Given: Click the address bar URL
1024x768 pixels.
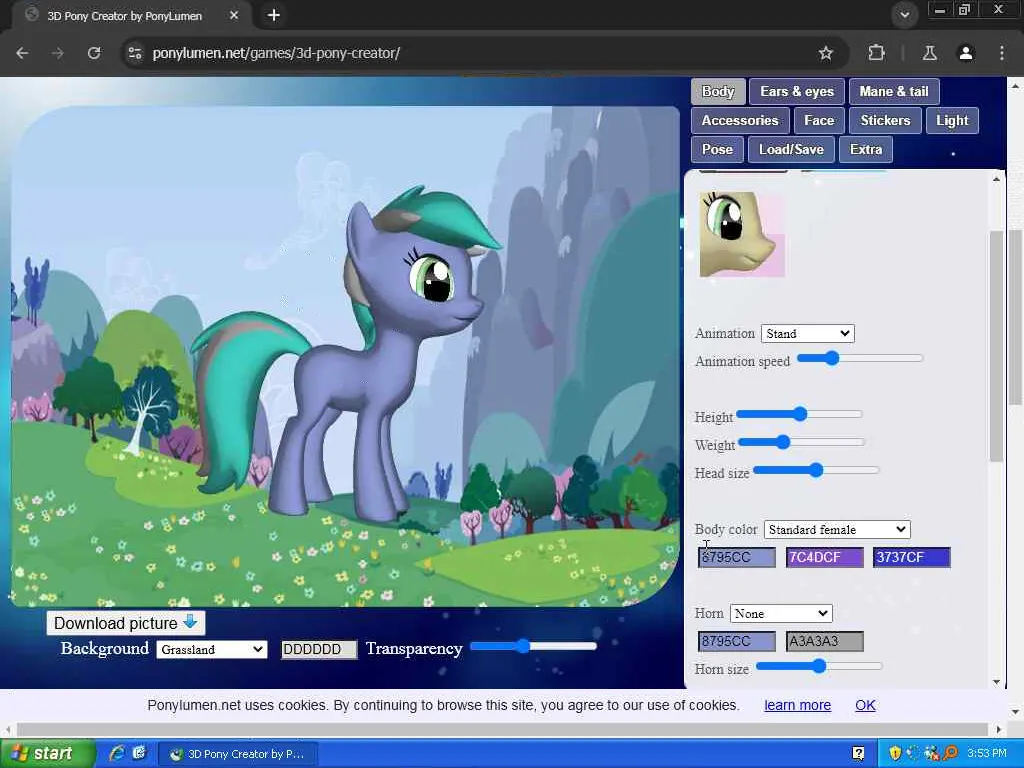Looking at the screenshot, I should pyautogui.click(x=276, y=53).
